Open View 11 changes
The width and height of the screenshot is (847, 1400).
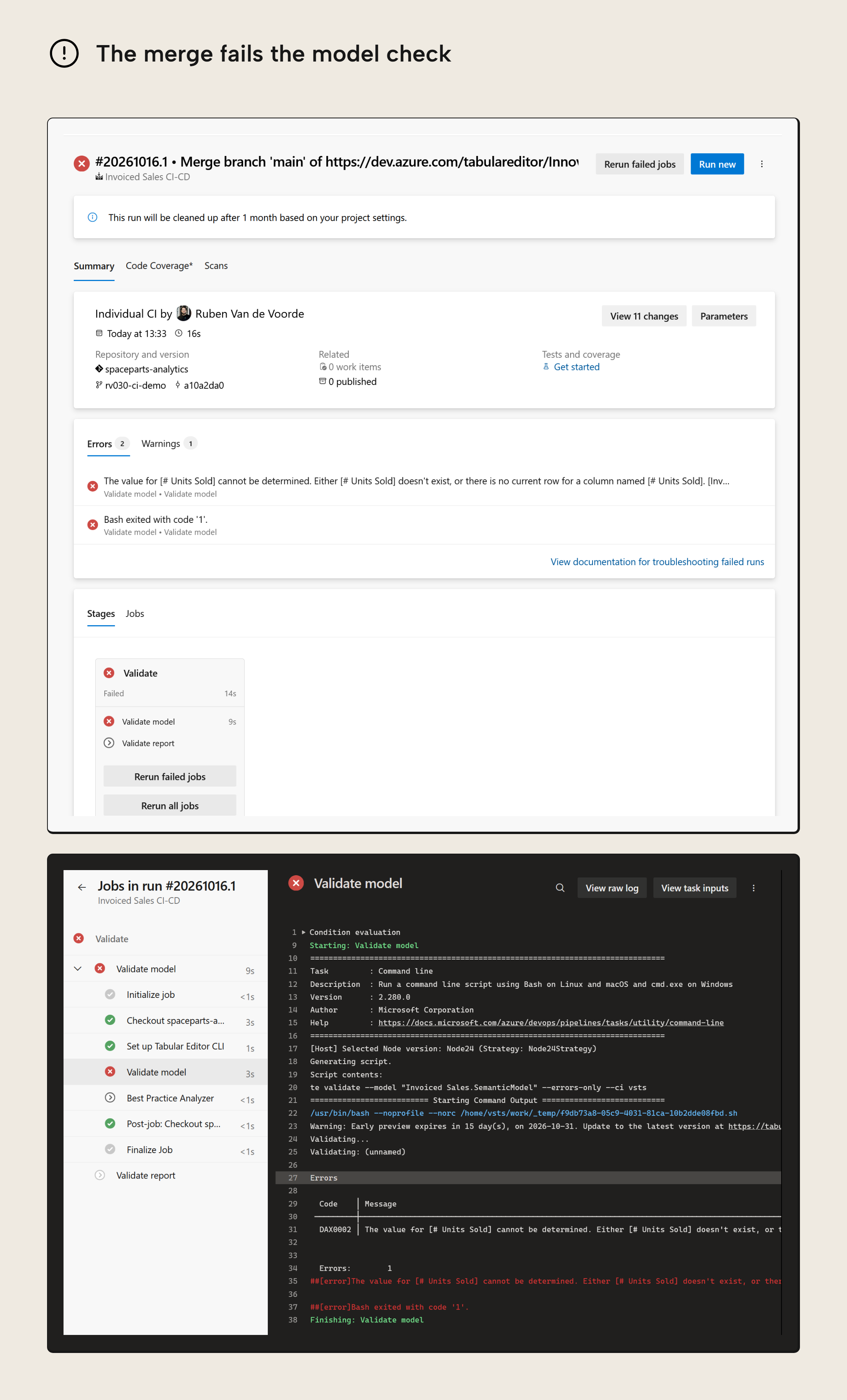[644, 316]
